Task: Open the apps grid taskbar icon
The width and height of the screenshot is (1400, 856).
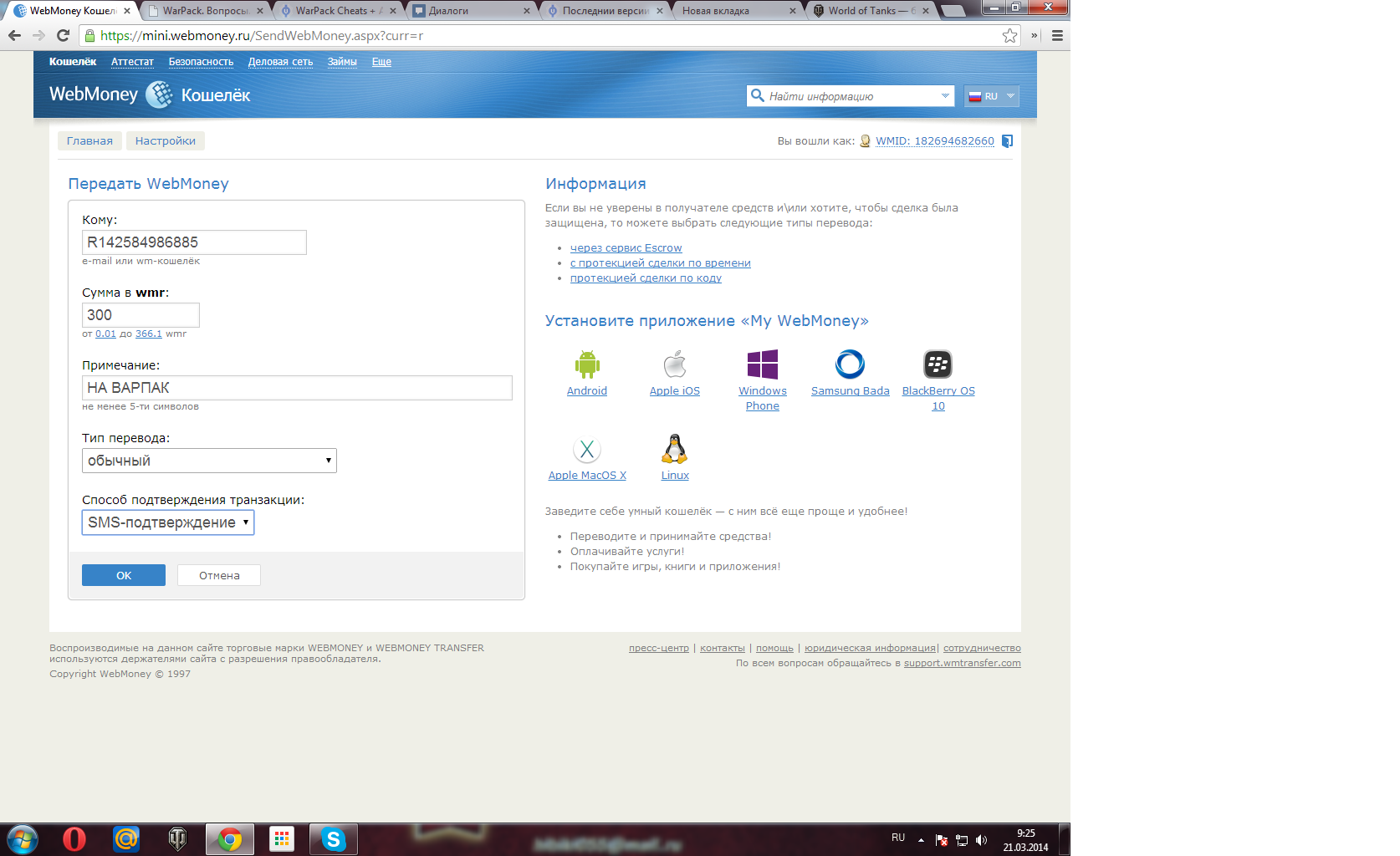Action: 282,839
